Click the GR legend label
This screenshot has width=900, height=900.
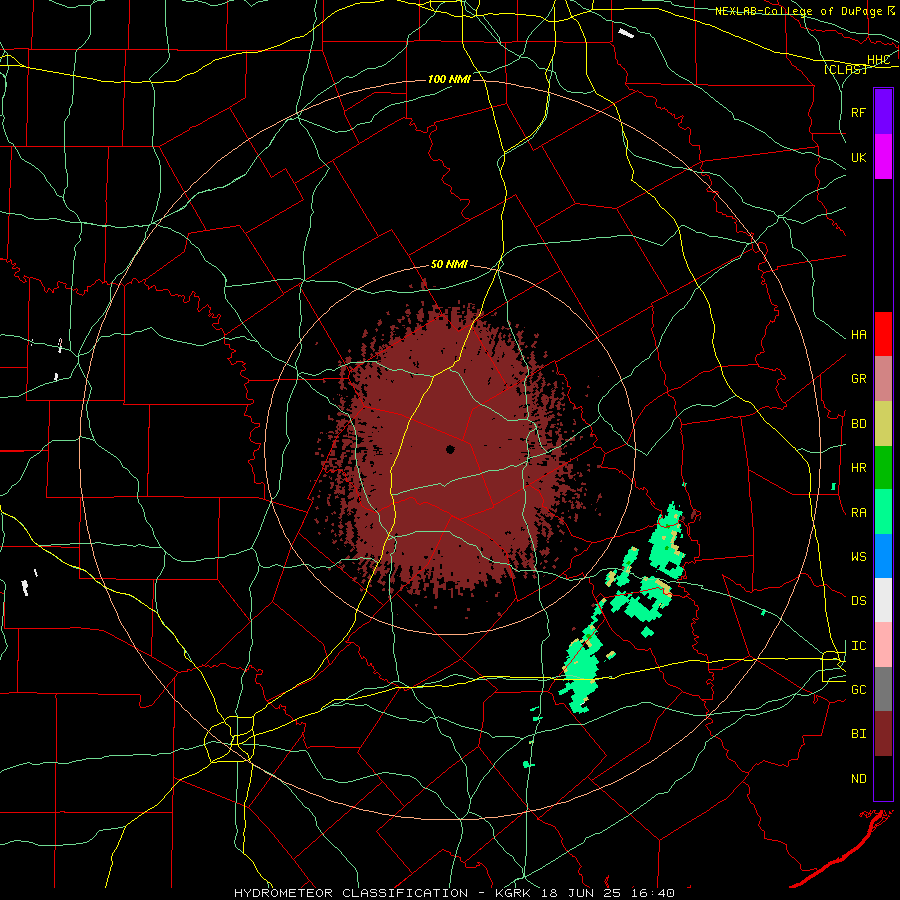point(858,379)
